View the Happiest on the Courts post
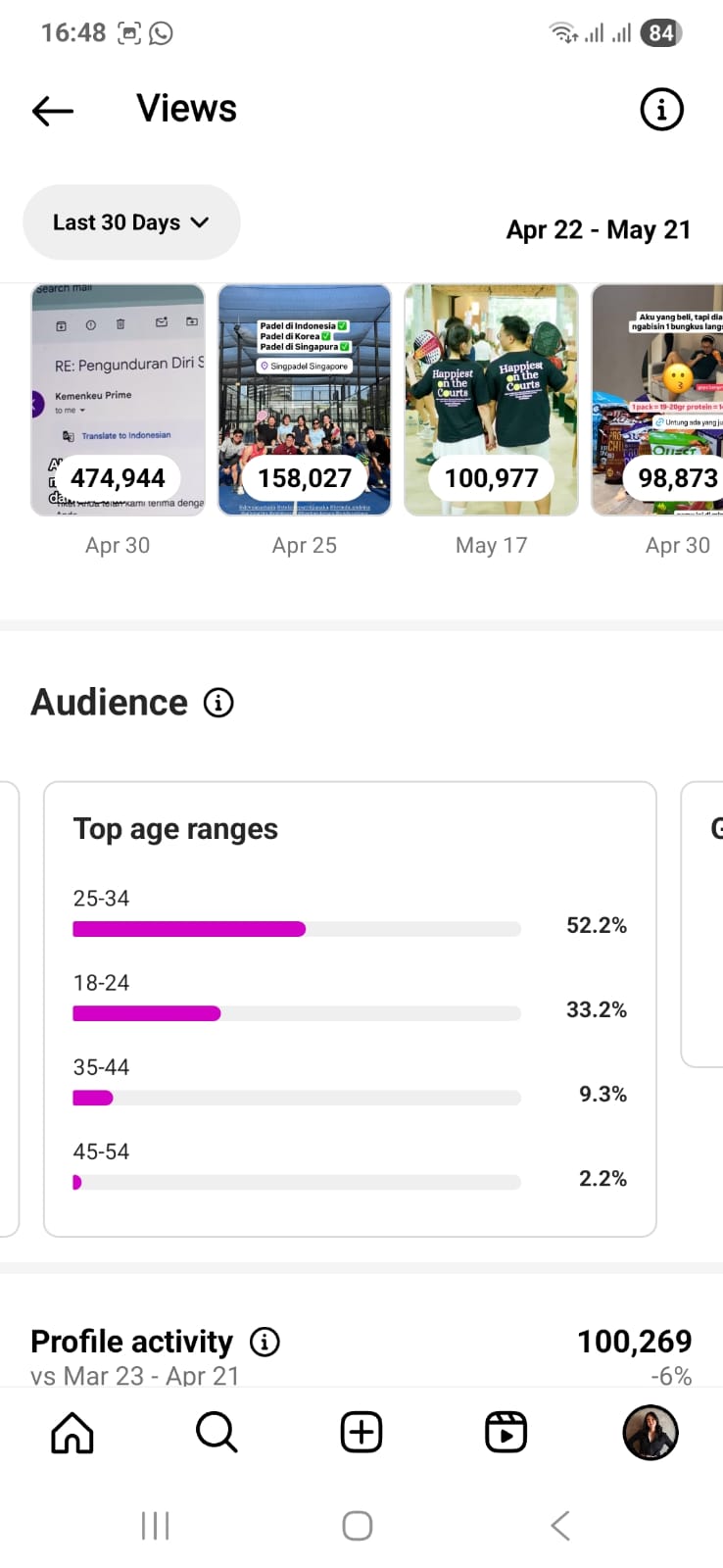This screenshot has width=723, height=1568. pos(492,400)
